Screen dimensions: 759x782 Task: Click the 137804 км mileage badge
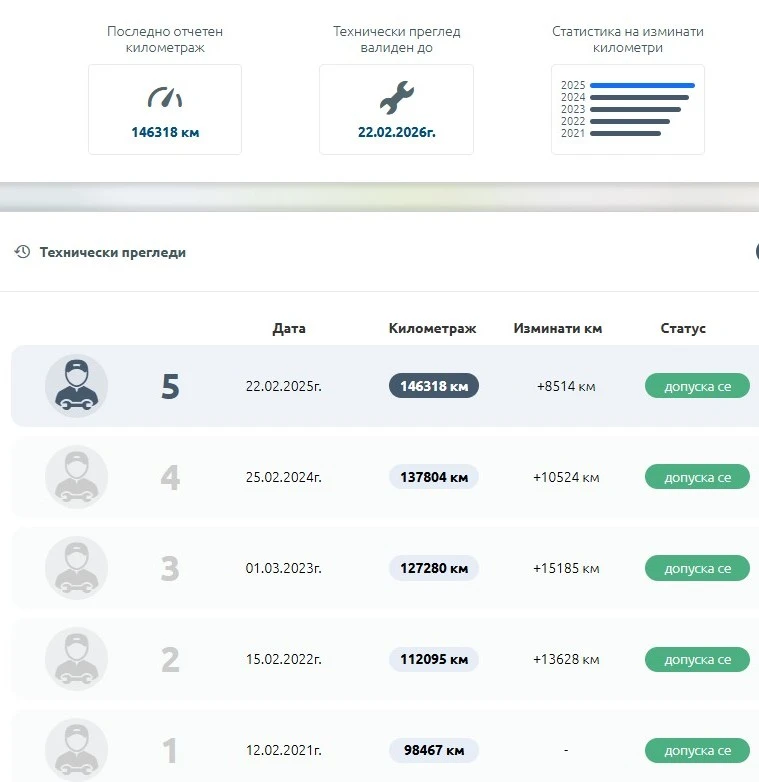(433, 477)
